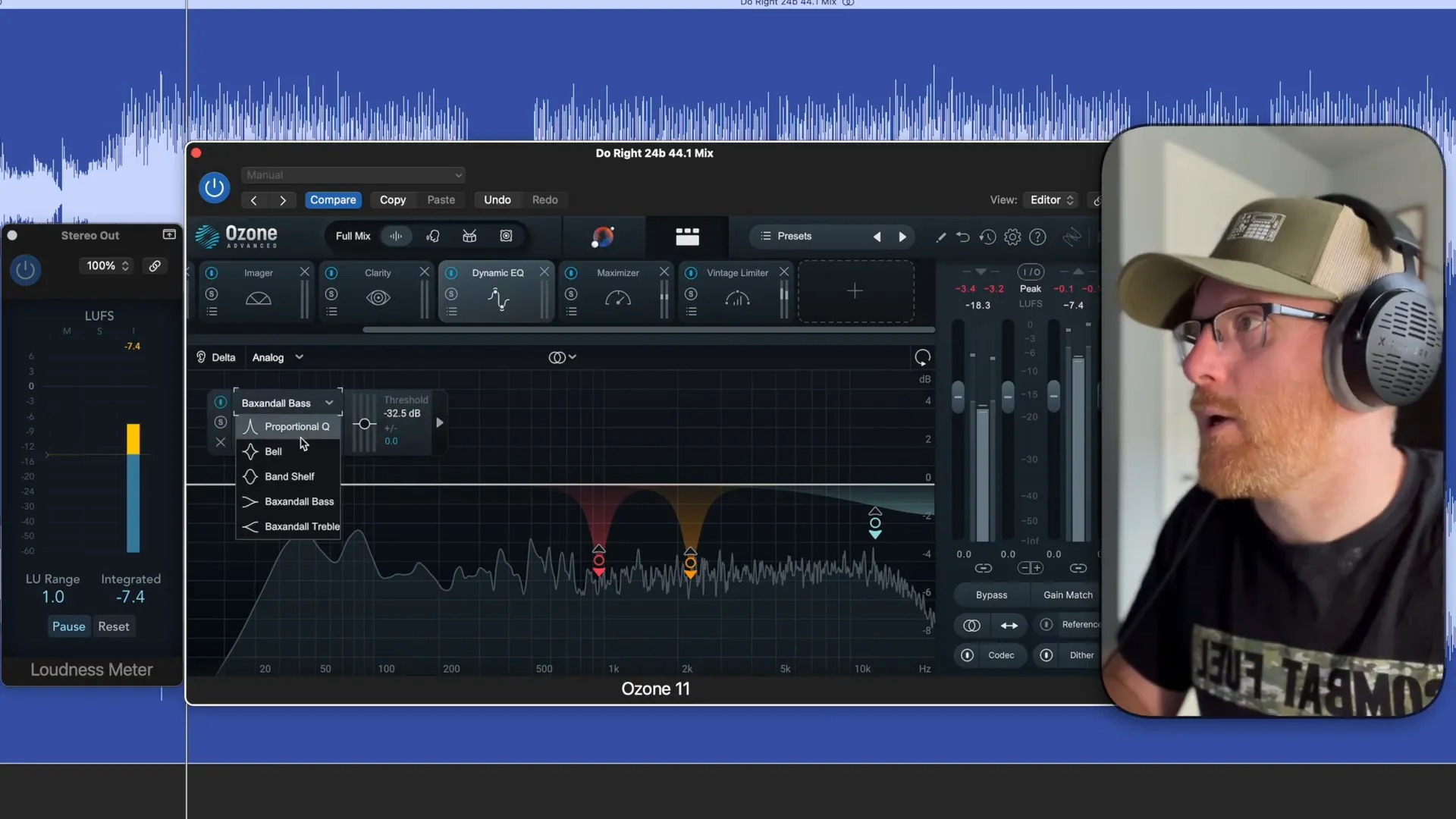Add a new module with plus slot
Image resolution: width=1456 pixels, height=819 pixels.
pyautogui.click(x=855, y=291)
